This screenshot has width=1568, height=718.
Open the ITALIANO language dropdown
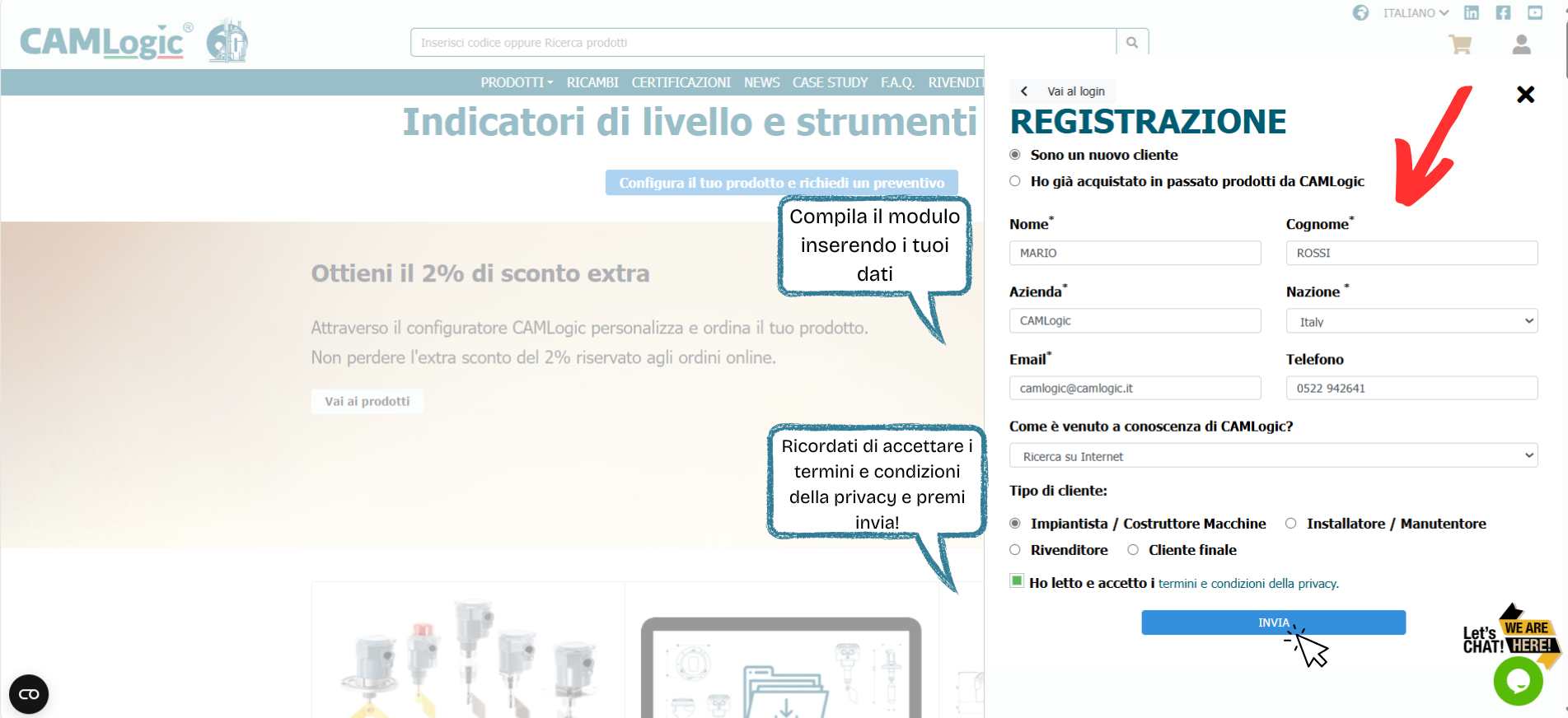1416,13
